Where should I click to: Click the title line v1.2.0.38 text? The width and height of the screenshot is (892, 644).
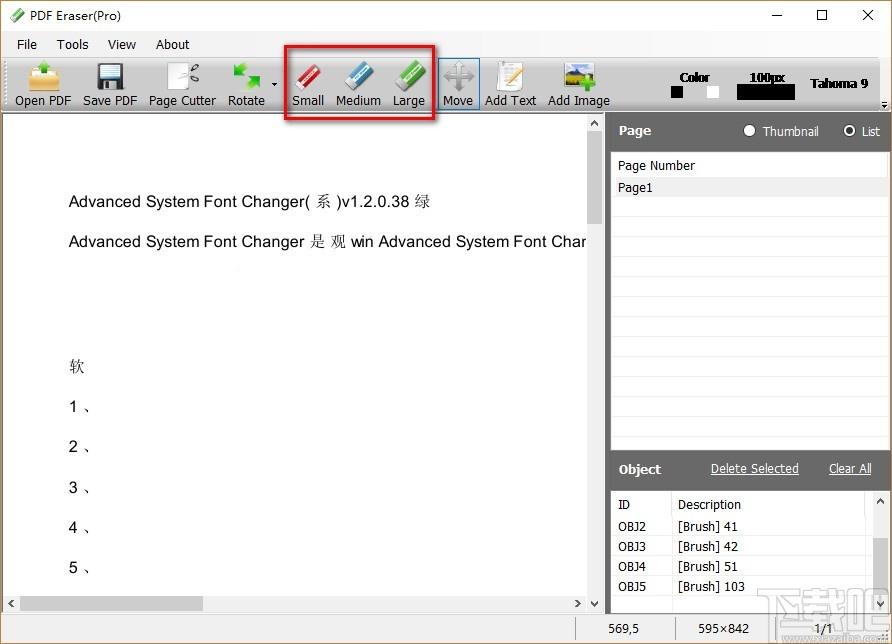[375, 201]
